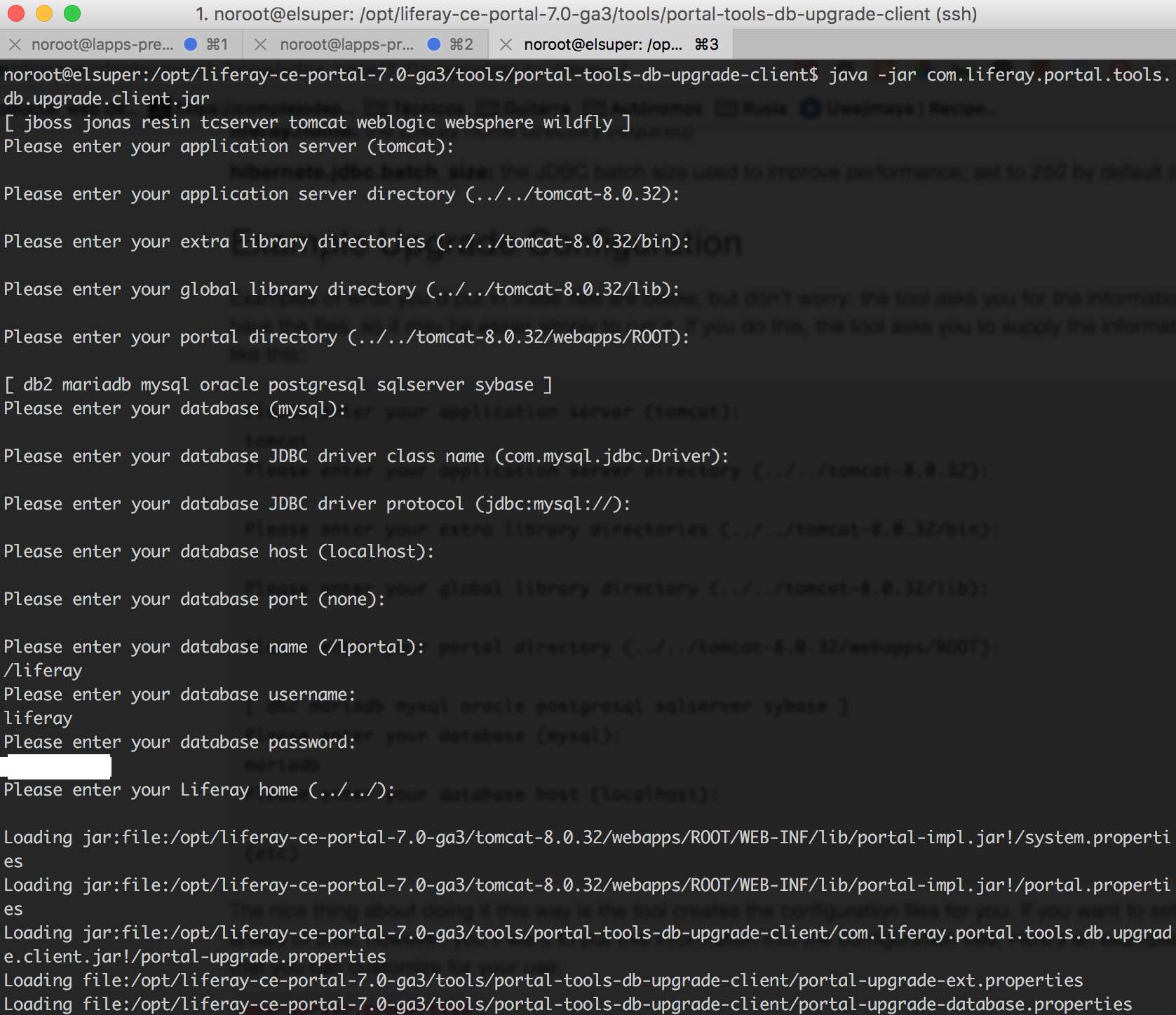Click the java -jar command line at top
1176x1015 pixels.
click(587, 87)
